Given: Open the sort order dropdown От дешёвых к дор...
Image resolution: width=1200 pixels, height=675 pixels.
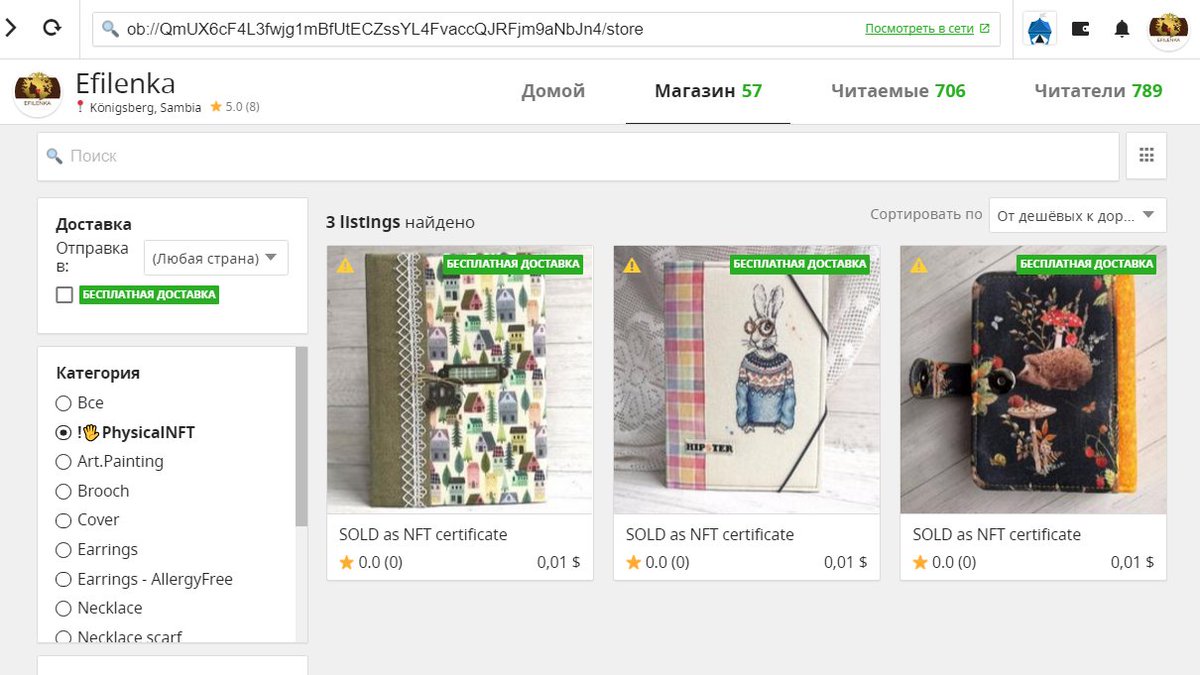Looking at the screenshot, I should click(1077, 215).
